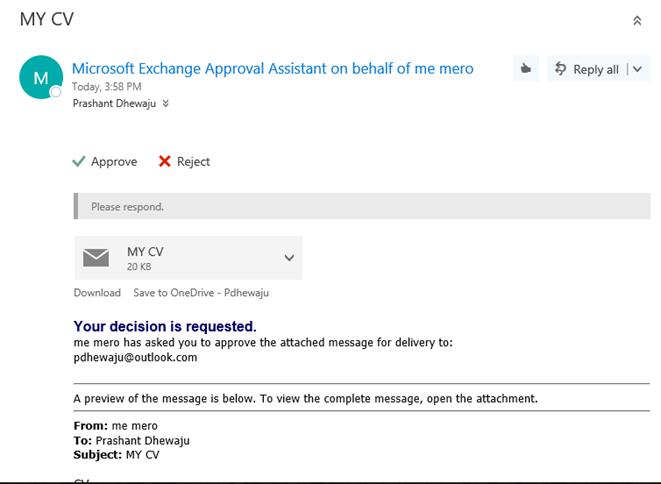Open sender Microsoft Exchange Approval Assistant link
Viewport: 661px width, 484px height.
[x=272, y=68]
